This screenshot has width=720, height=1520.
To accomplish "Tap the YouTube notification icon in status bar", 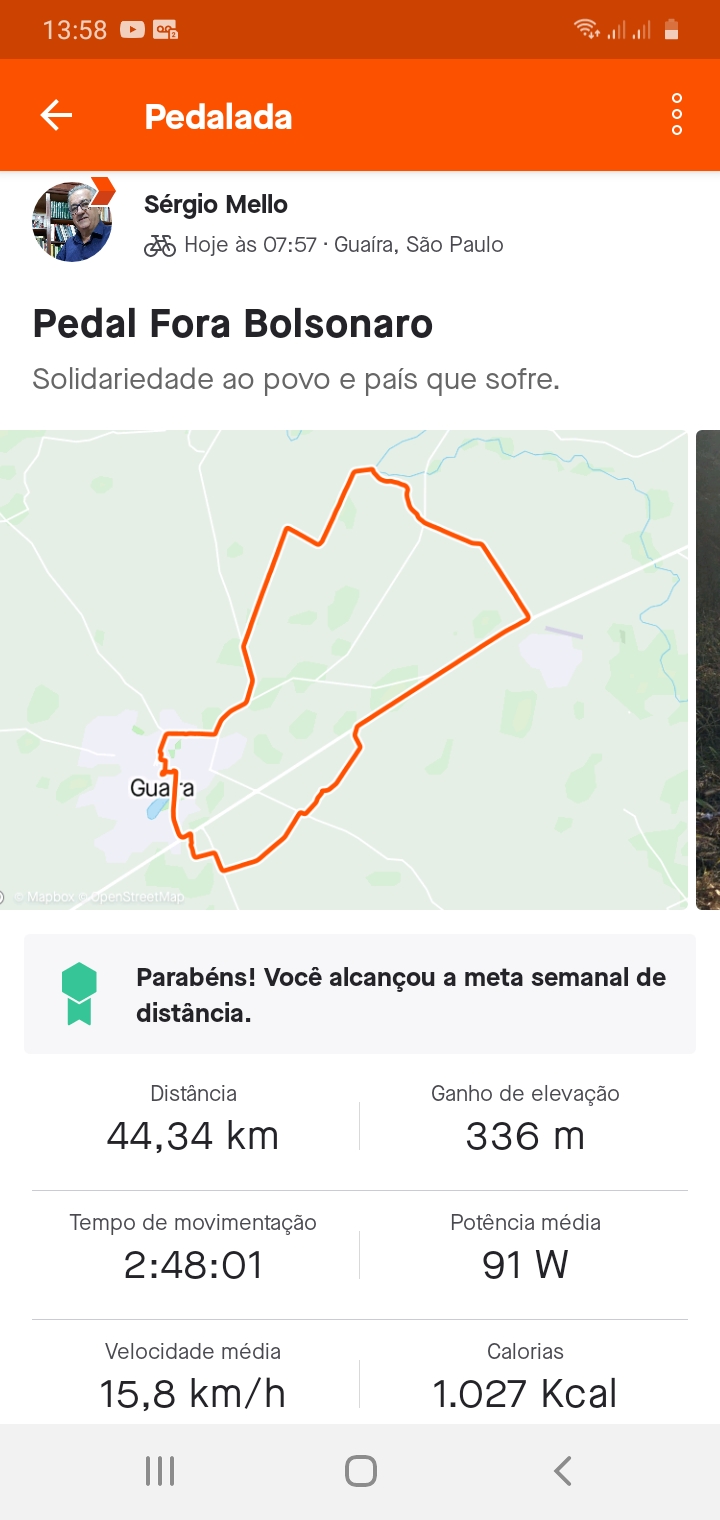I will (132, 30).
